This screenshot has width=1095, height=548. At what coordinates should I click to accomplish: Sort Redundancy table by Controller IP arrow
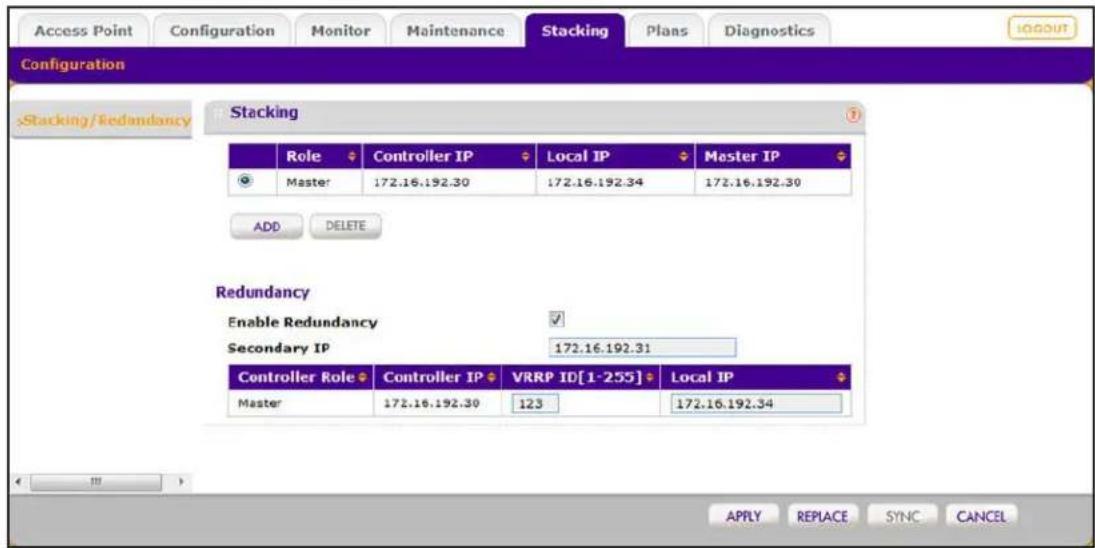[491, 378]
